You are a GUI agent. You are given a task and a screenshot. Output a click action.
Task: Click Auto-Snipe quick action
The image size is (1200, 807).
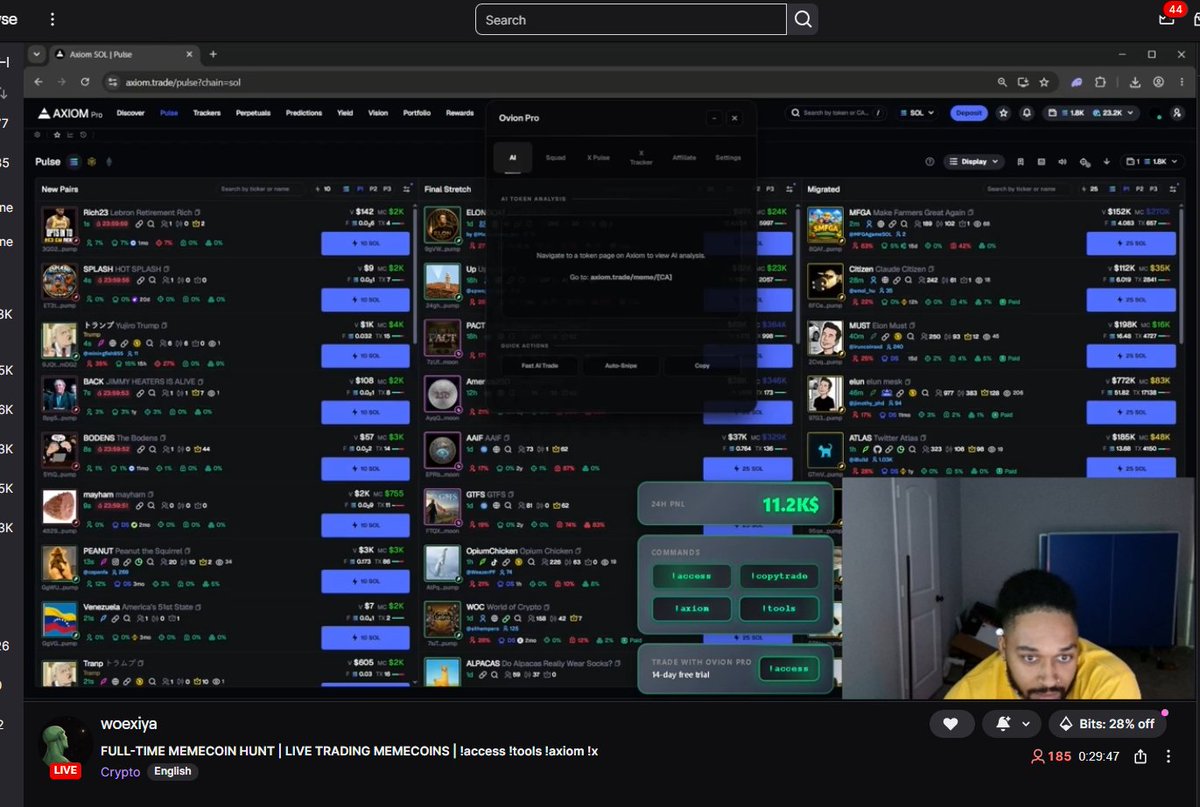click(621, 365)
